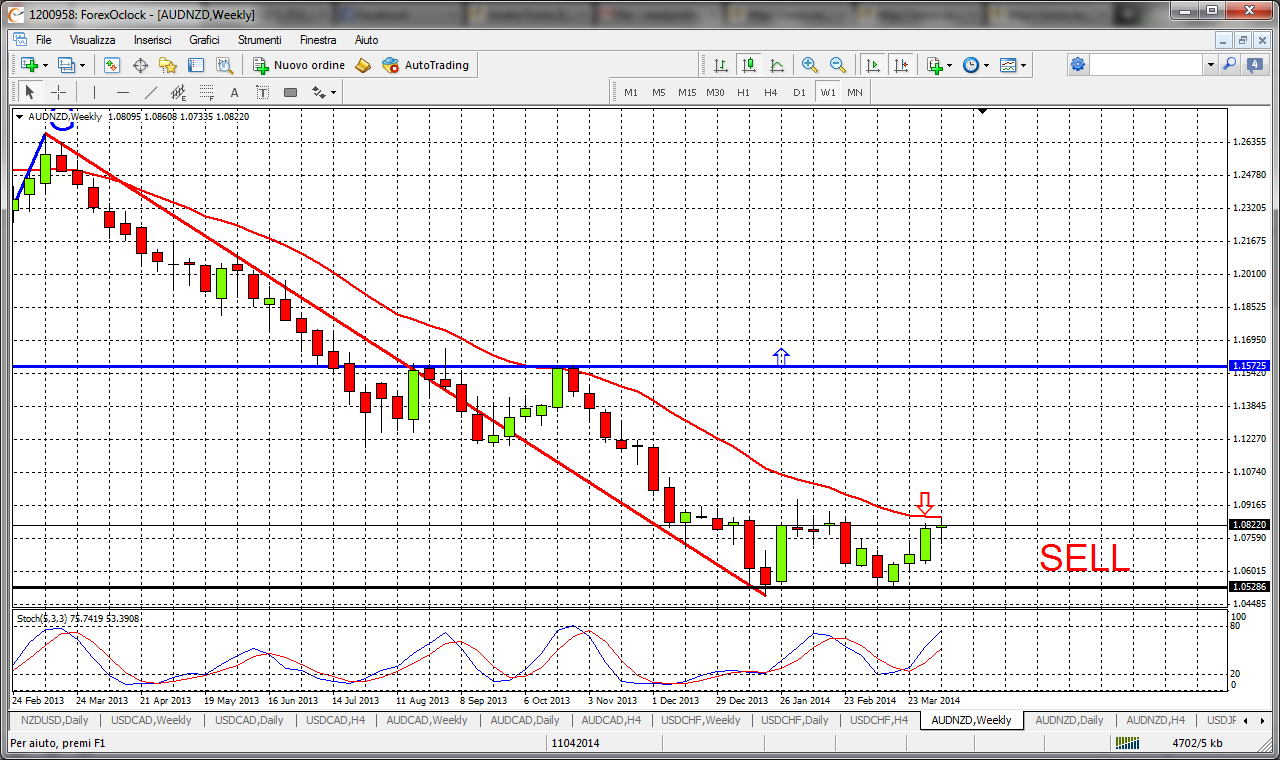This screenshot has height=760, width=1280.
Task: Open the Indicators list icon
Action: coord(934,65)
